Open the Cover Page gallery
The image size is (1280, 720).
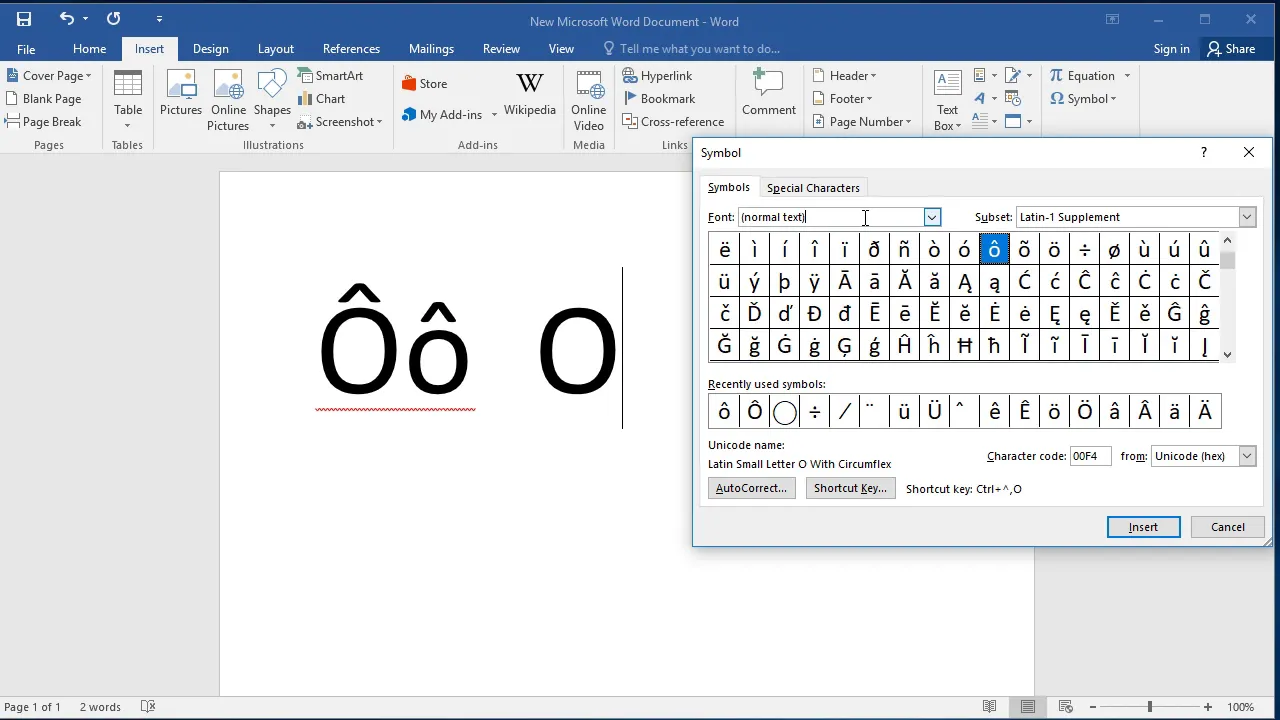[x=48, y=76]
